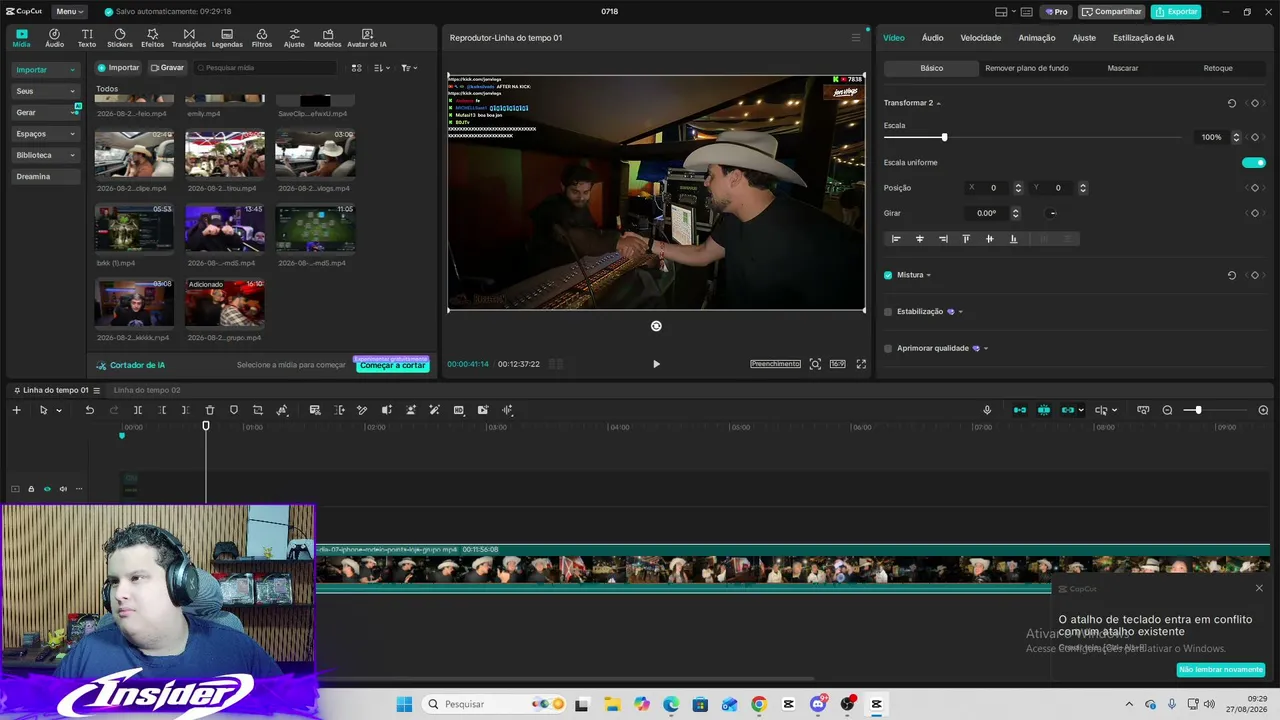Zoom in the timeline with plus icon
The width and height of the screenshot is (1280, 720).
1263,410
